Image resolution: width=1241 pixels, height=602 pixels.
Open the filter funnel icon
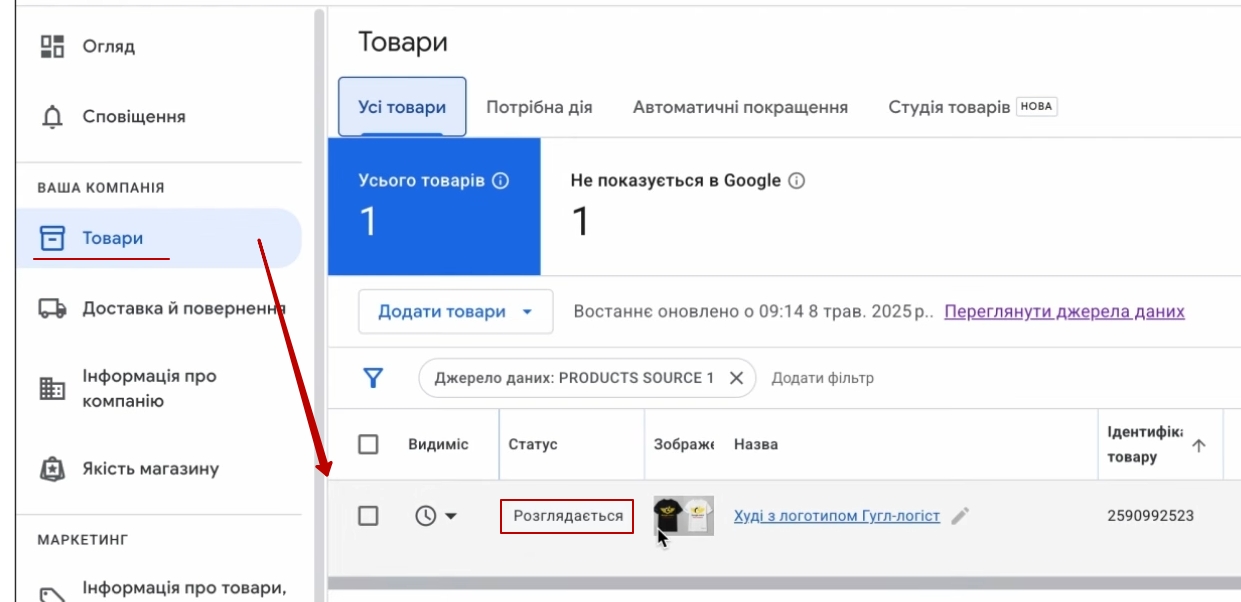click(373, 378)
